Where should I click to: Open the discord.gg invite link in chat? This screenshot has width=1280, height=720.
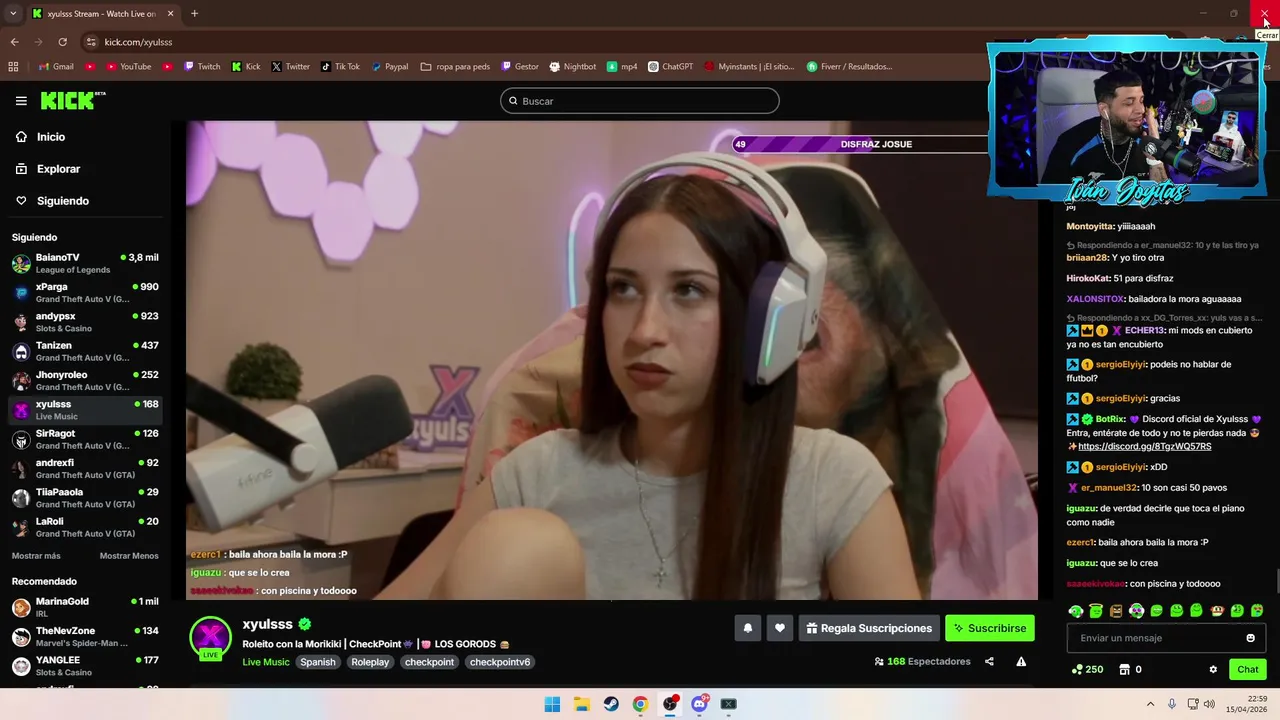tap(1144, 447)
